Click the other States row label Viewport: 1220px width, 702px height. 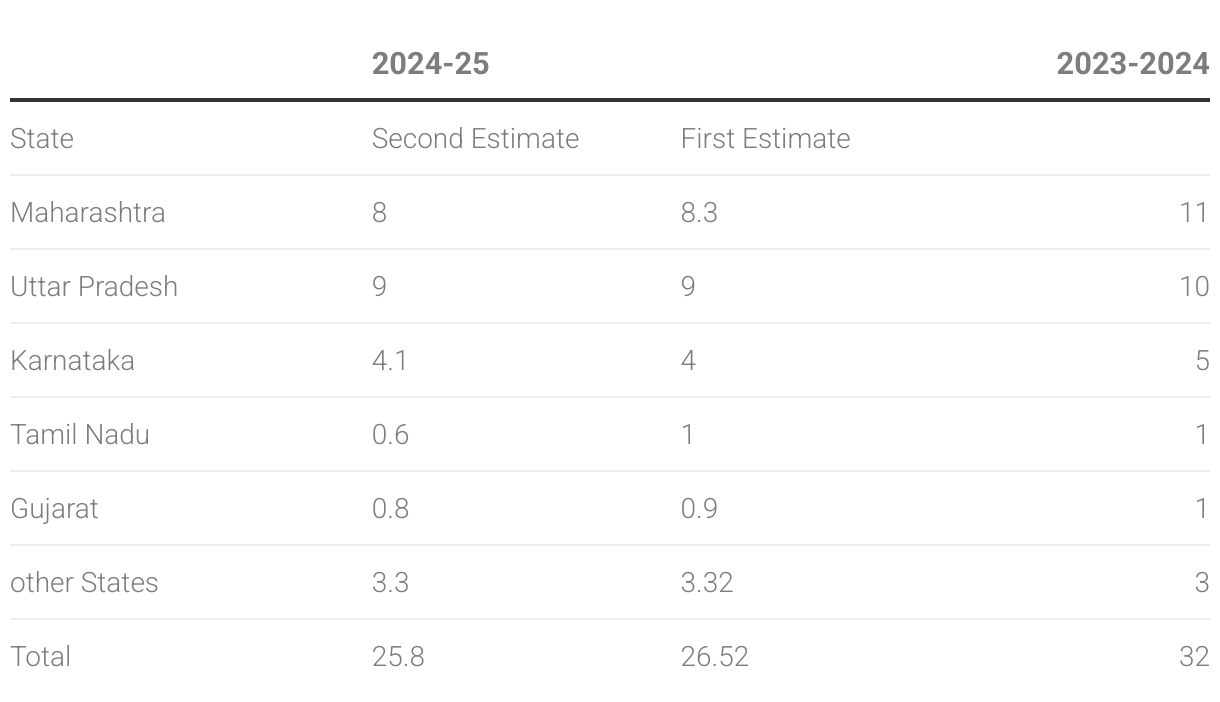[x=84, y=582]
